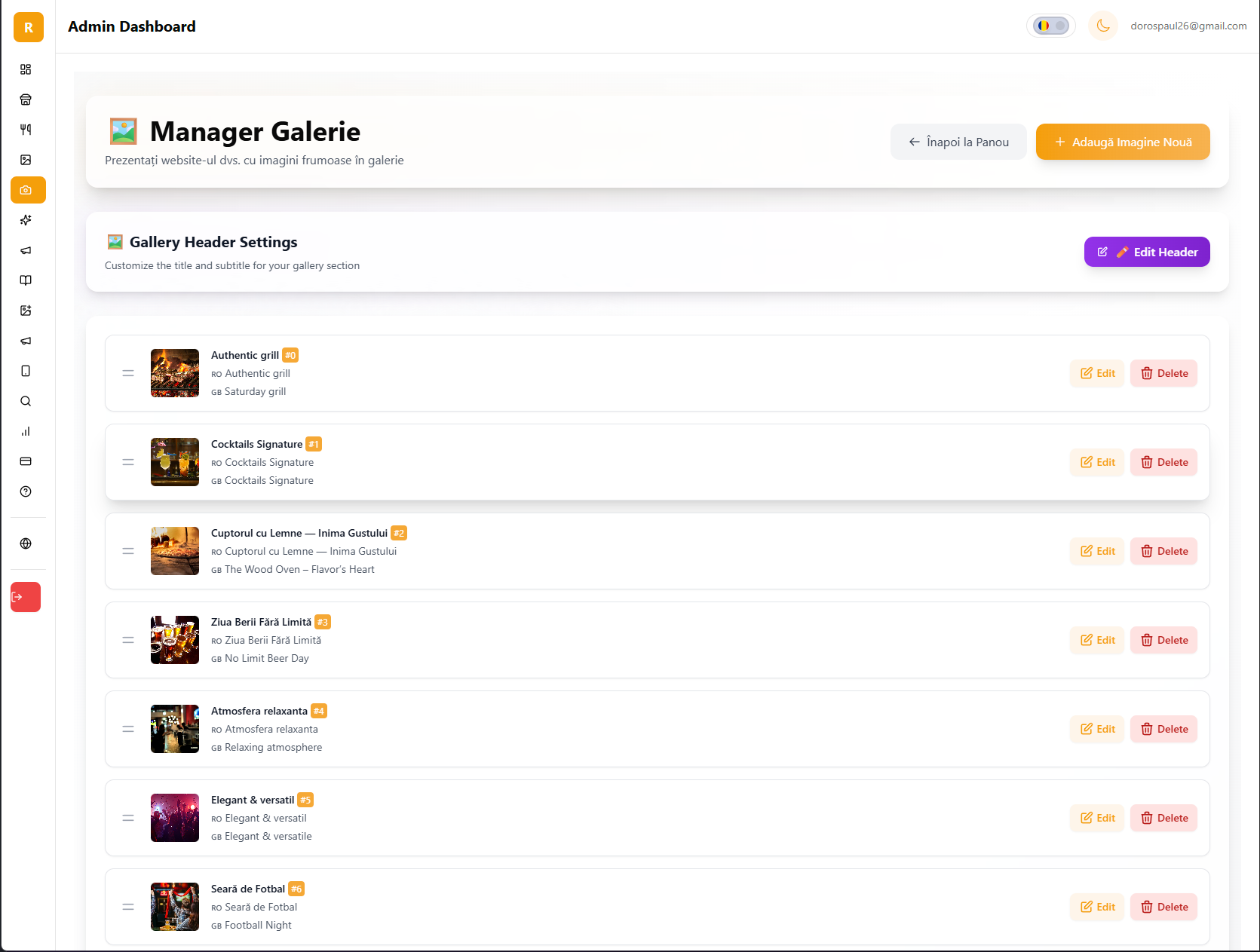Click the store icon in sidebar

(x=26, y=99)
